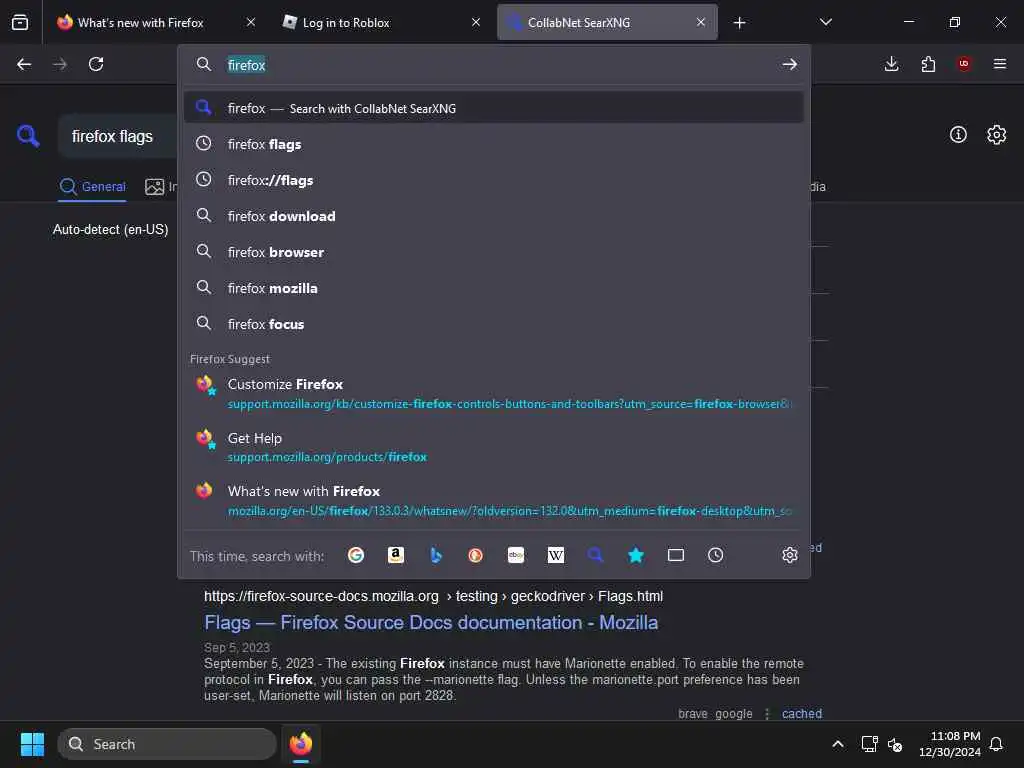Open the cached version link
Image resolution: width=1024 pixels, height=768 pixels.
802,713
